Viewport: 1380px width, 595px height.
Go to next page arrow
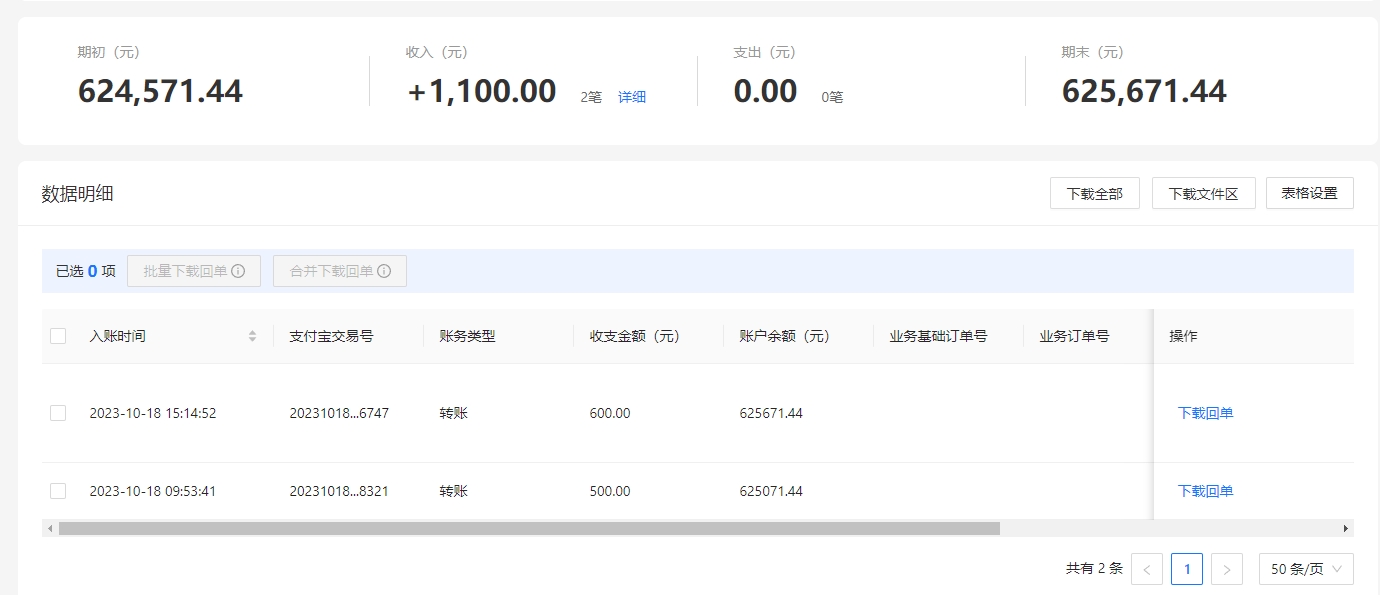click(x=1227, y=569)
